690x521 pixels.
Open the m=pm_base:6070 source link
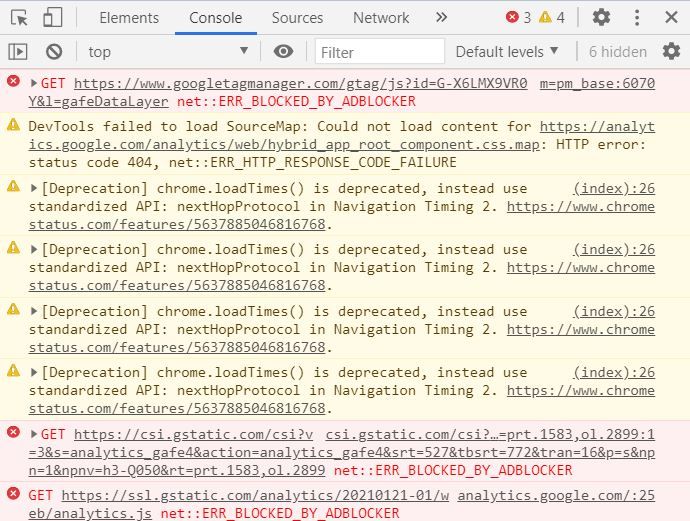click(597, 83)
